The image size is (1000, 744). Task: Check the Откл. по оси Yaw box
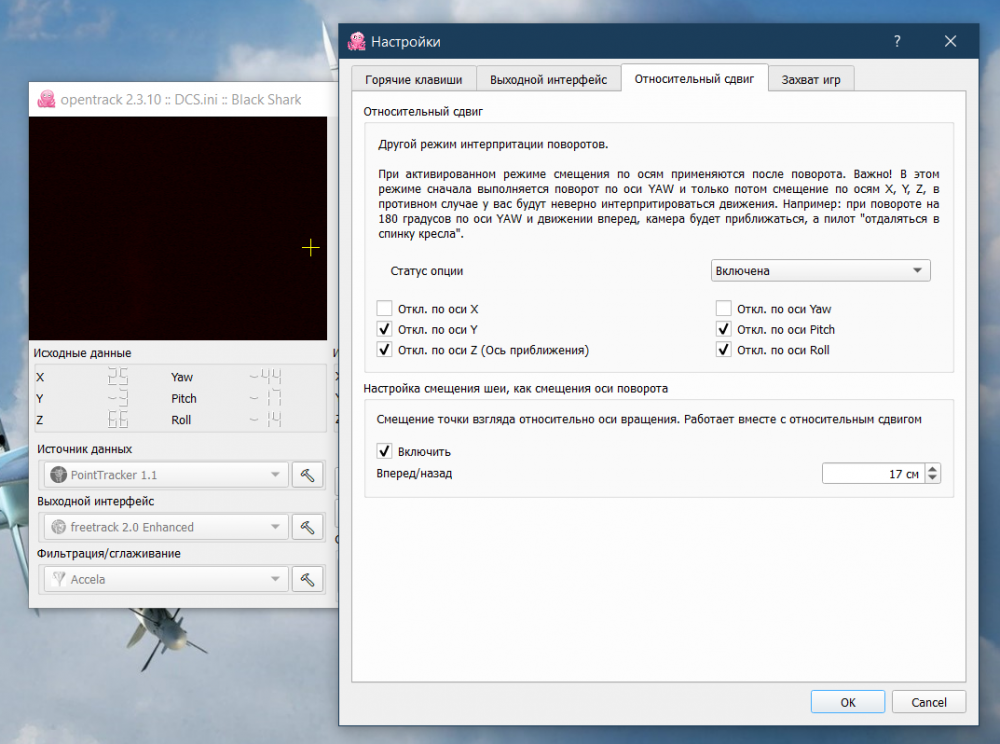(x=724, y=309)
